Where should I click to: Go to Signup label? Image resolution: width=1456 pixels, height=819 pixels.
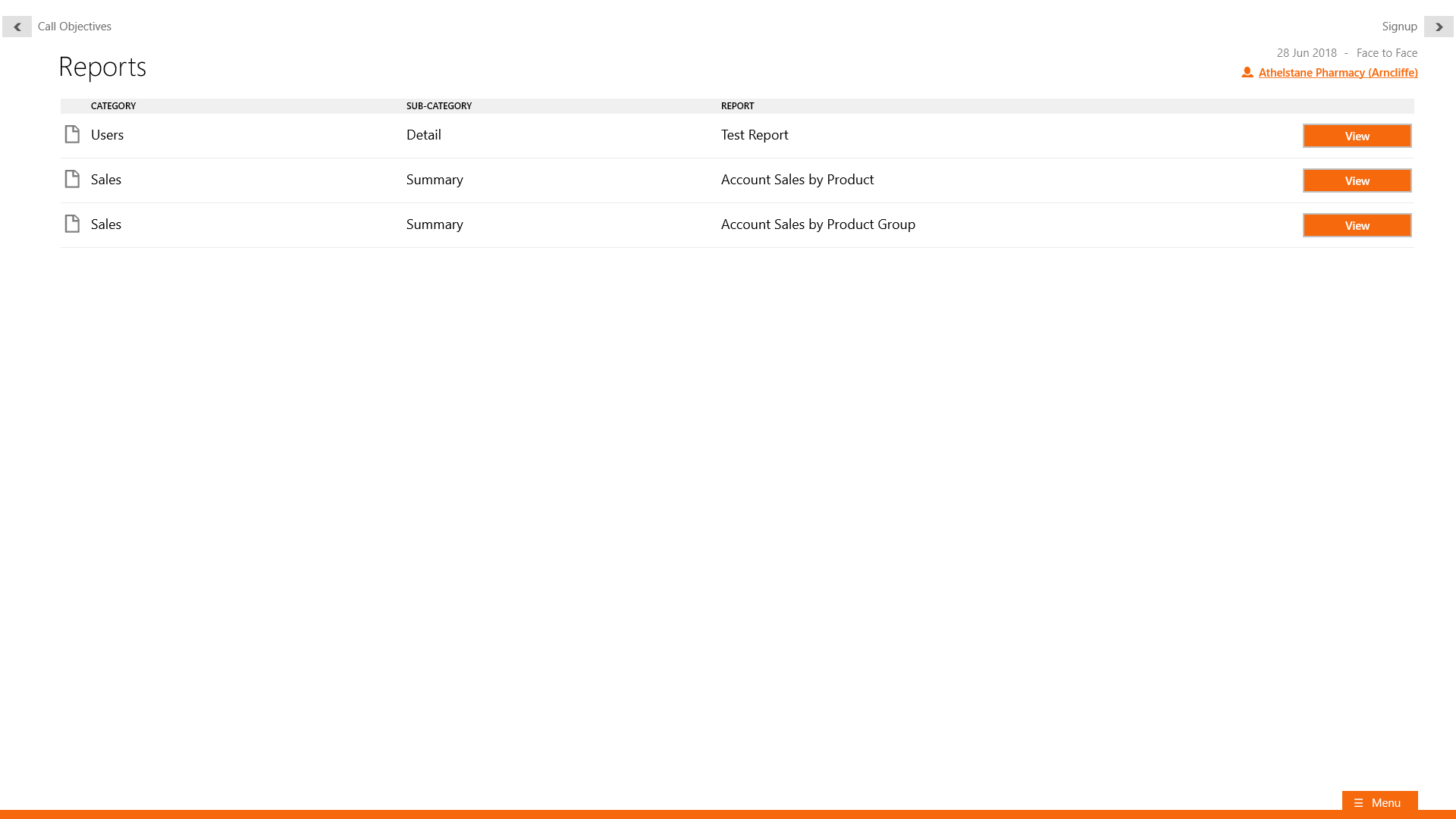[1399, 27]
